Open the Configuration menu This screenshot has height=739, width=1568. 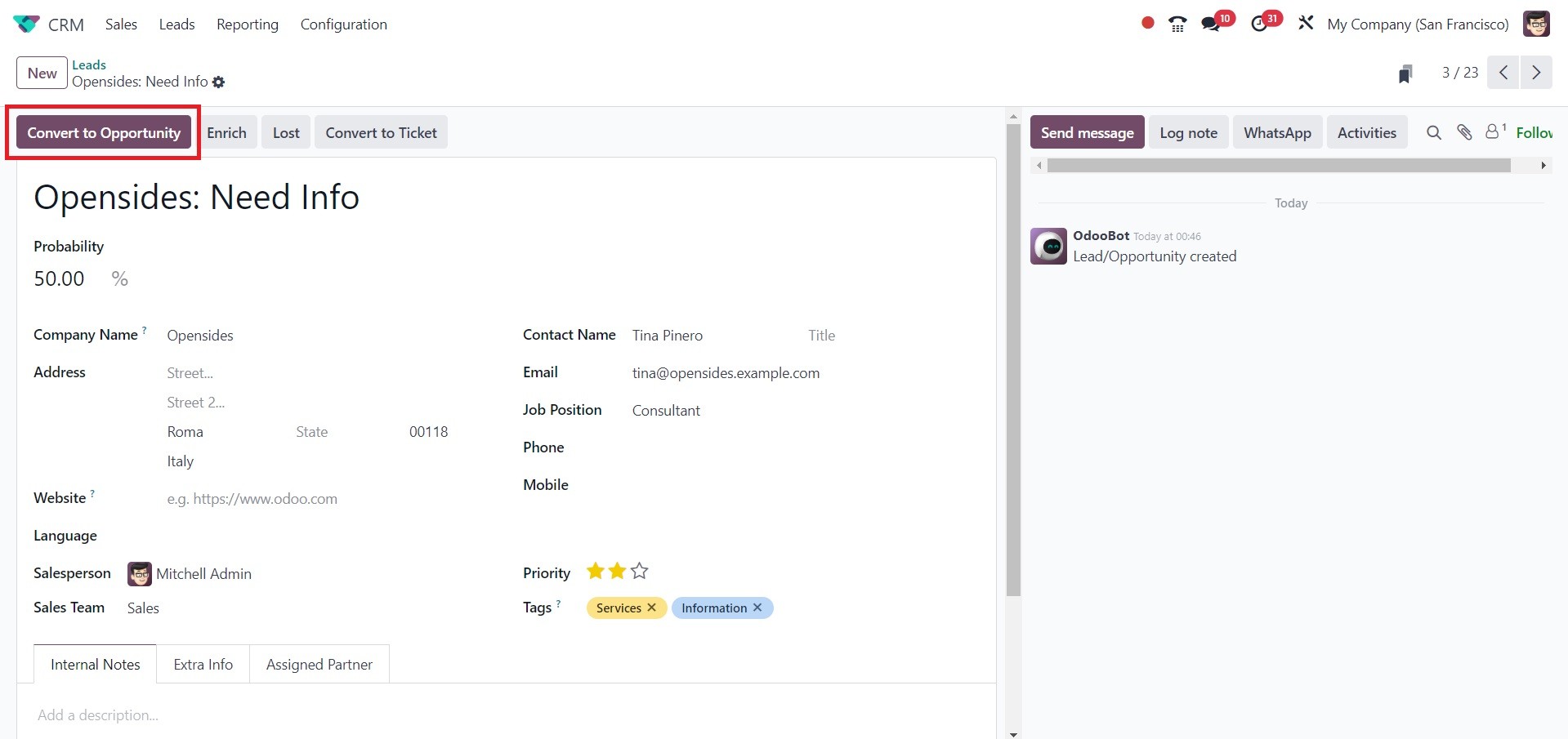[x=344, y=24]
